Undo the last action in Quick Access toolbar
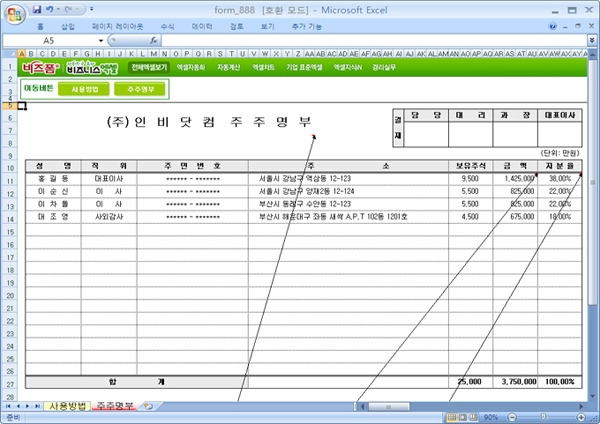 (49, 9)
